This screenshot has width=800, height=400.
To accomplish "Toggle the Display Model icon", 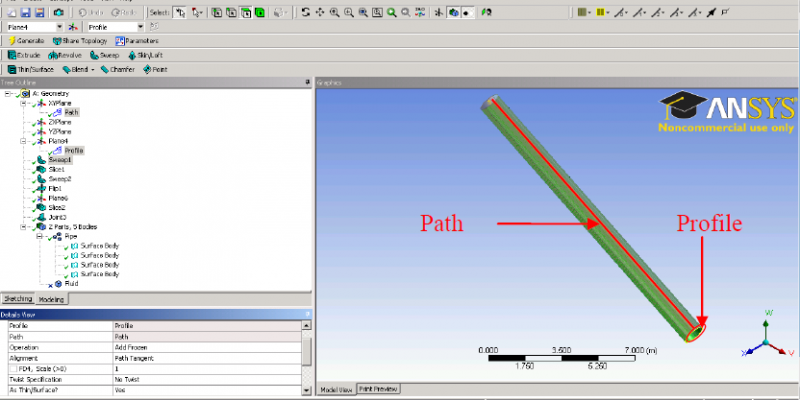I will 453,13.
